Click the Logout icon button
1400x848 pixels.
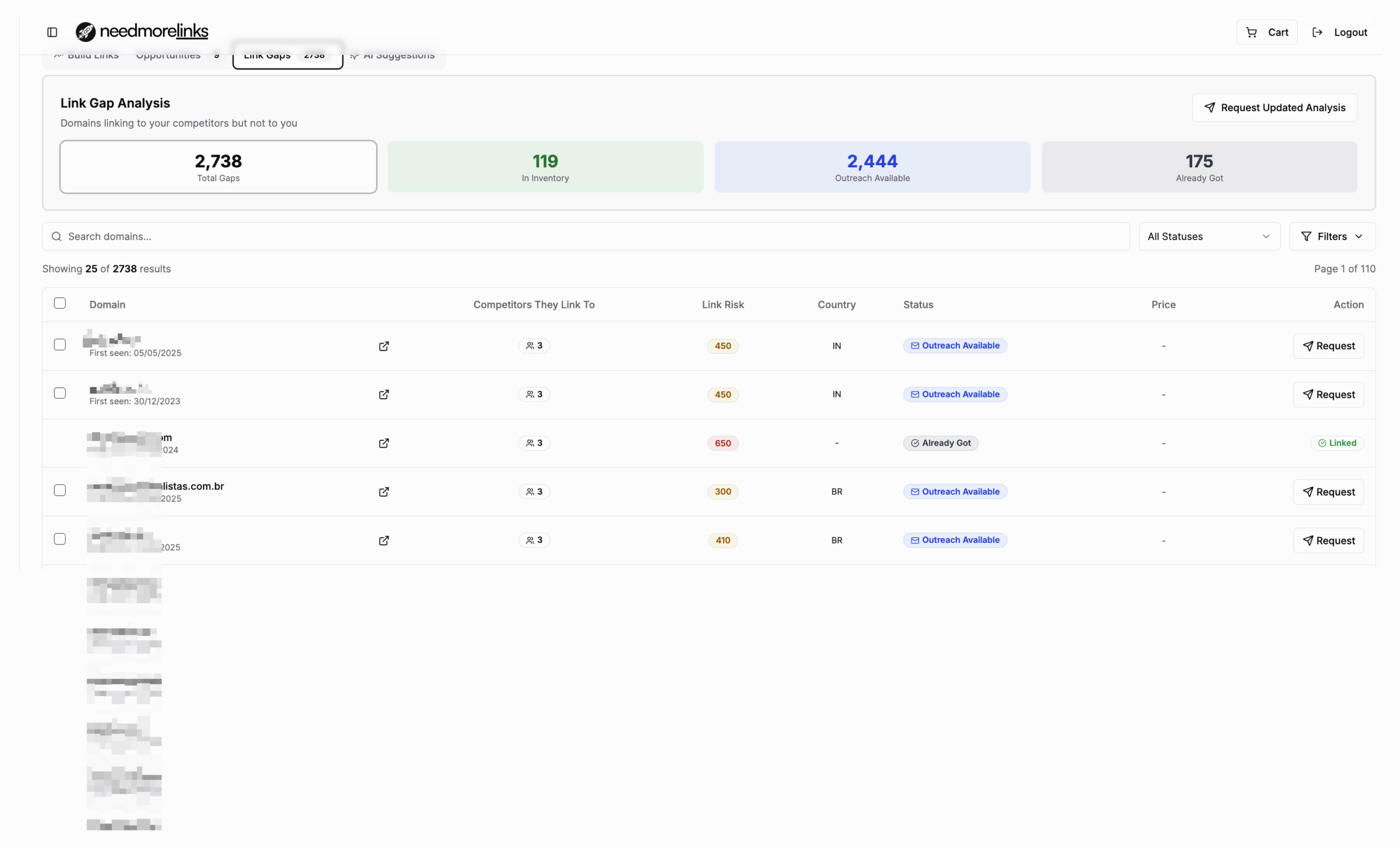coord(1317,32)
